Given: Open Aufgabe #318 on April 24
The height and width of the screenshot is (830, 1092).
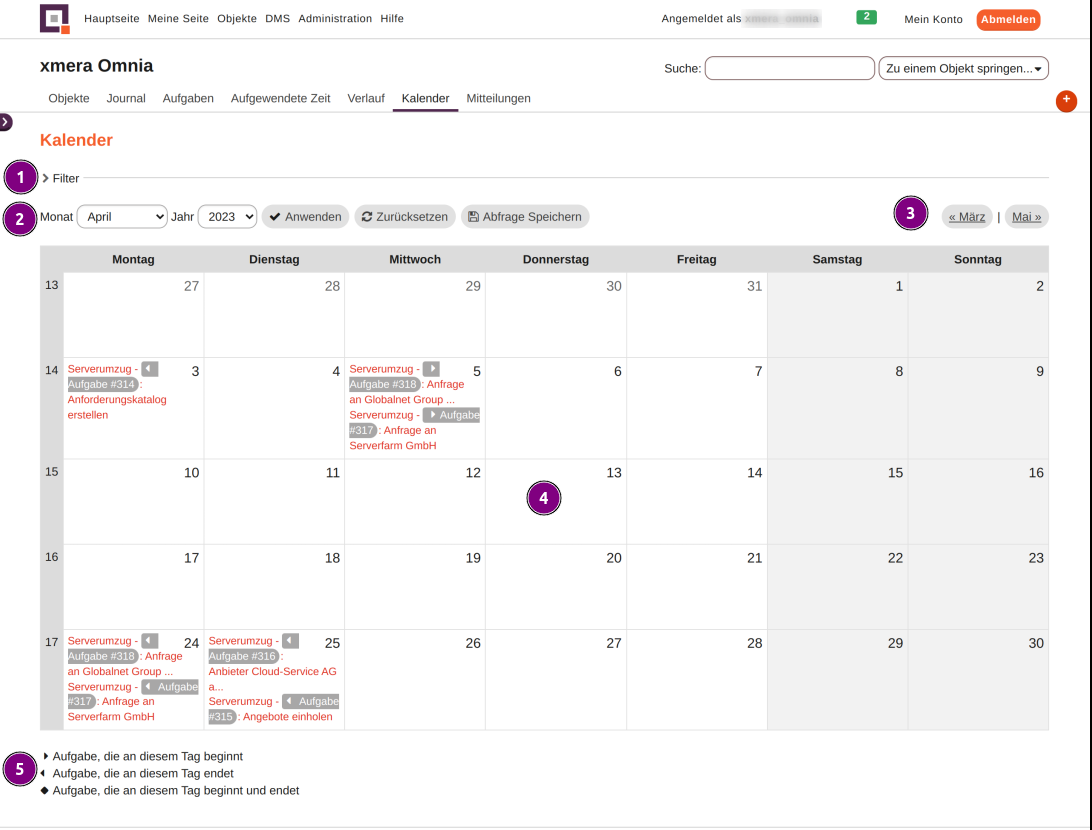Looking at the screenshot, I should [102, 656].
